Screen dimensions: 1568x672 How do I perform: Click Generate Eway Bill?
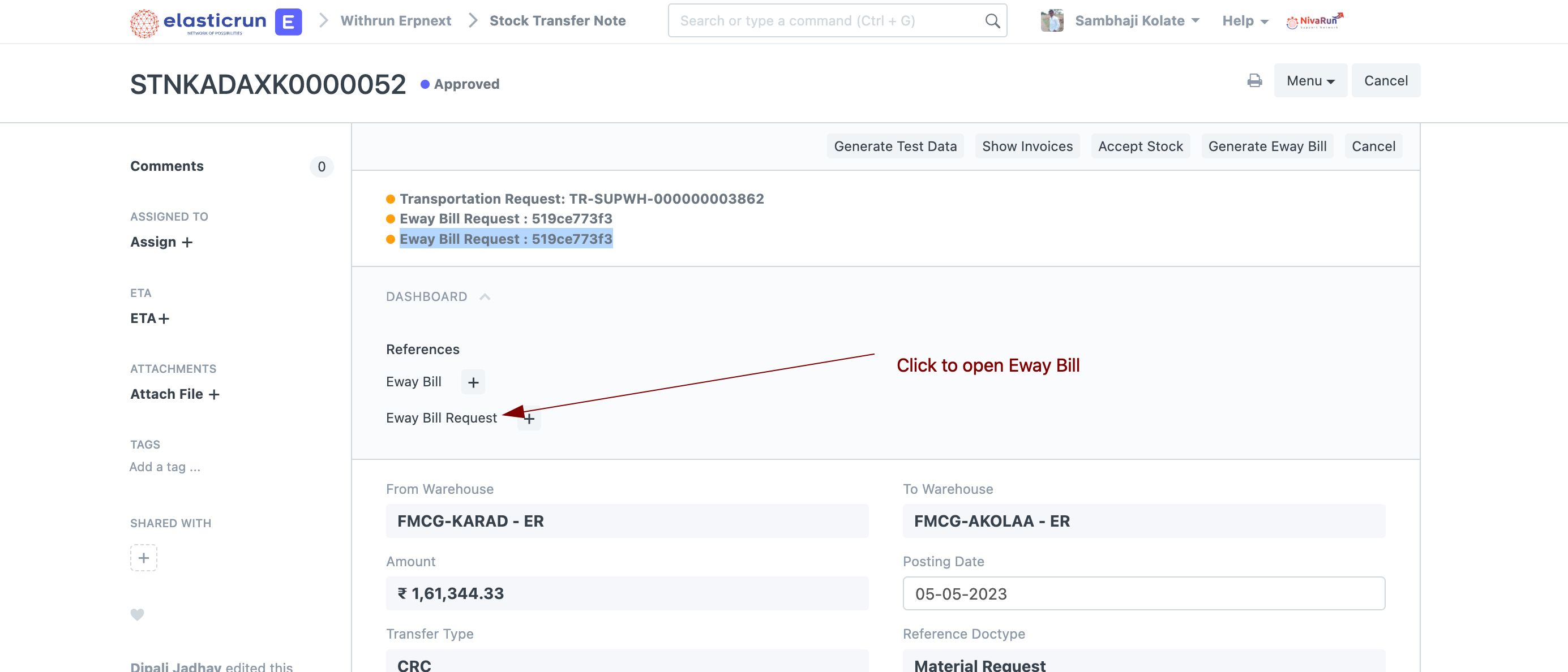point(1267,147)
